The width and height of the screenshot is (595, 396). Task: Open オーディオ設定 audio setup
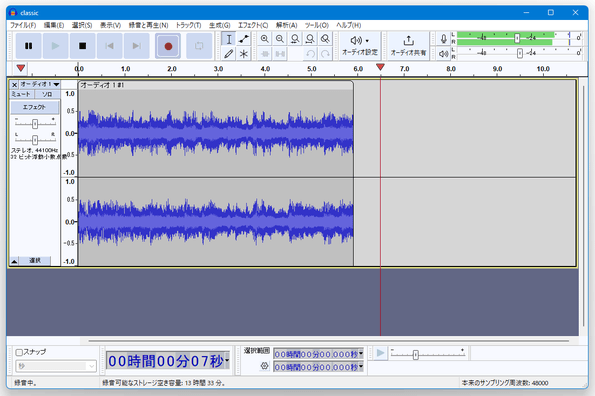(x=360, y=46)
